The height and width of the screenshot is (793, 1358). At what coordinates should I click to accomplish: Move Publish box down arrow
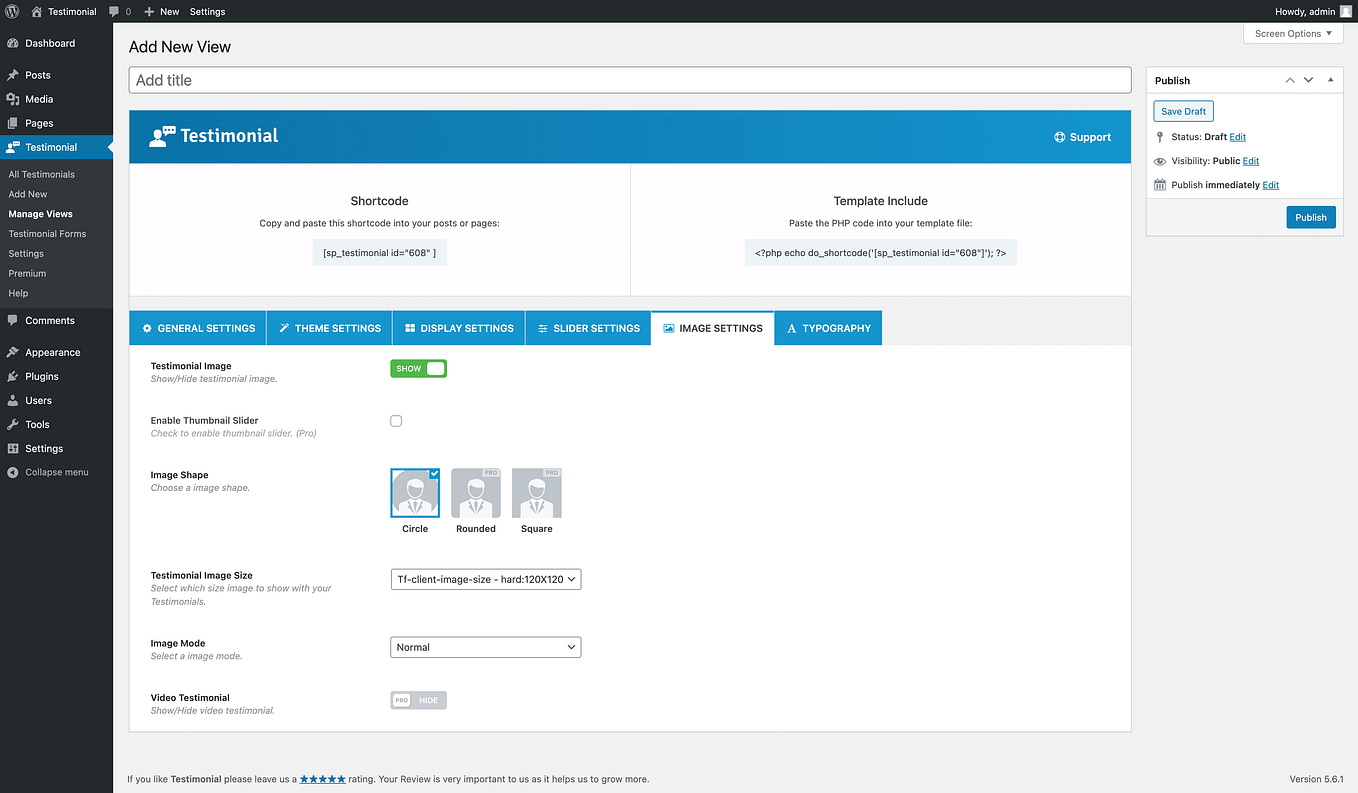point(1308,80)
